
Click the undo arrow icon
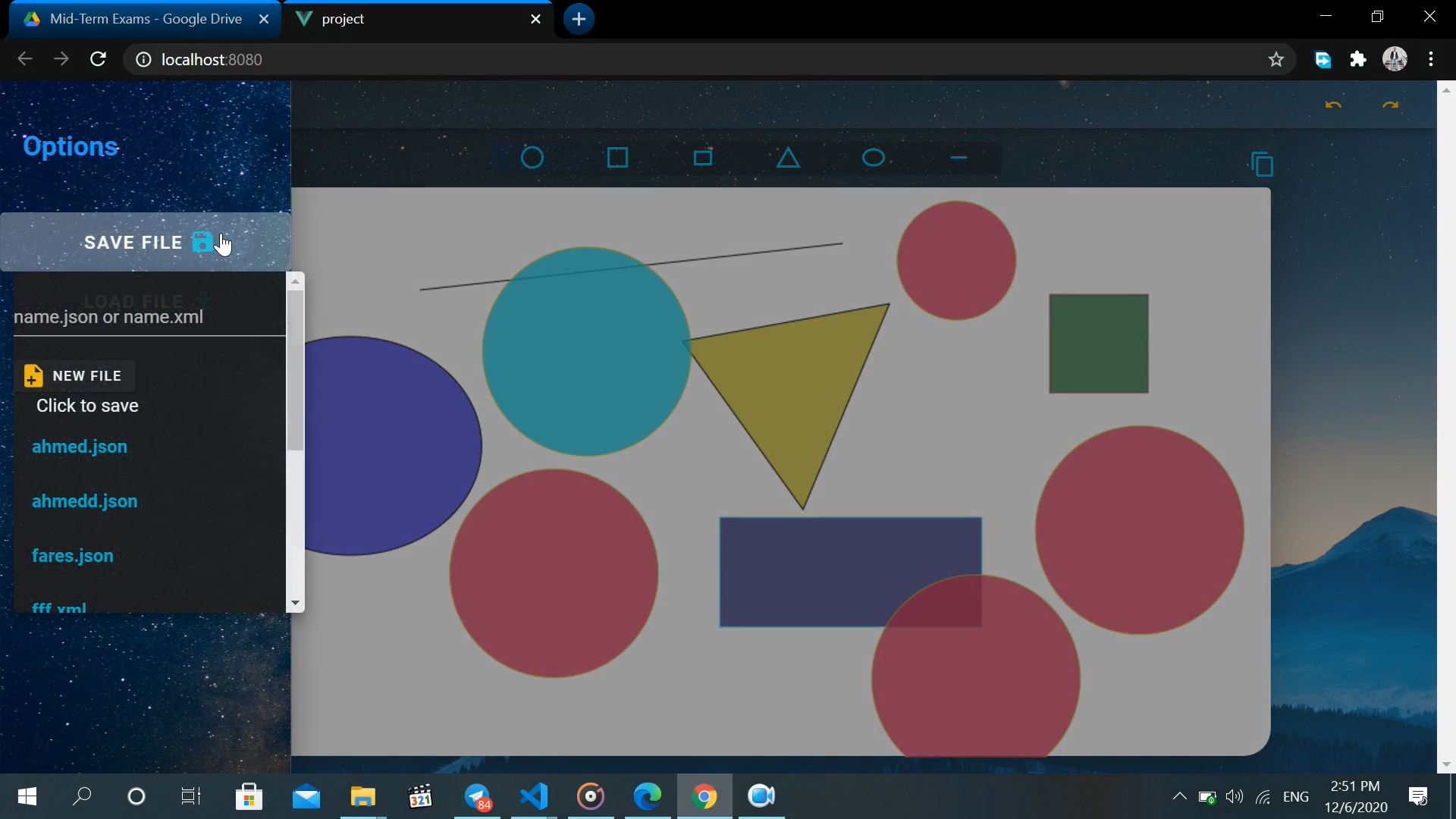point(1333,105)
